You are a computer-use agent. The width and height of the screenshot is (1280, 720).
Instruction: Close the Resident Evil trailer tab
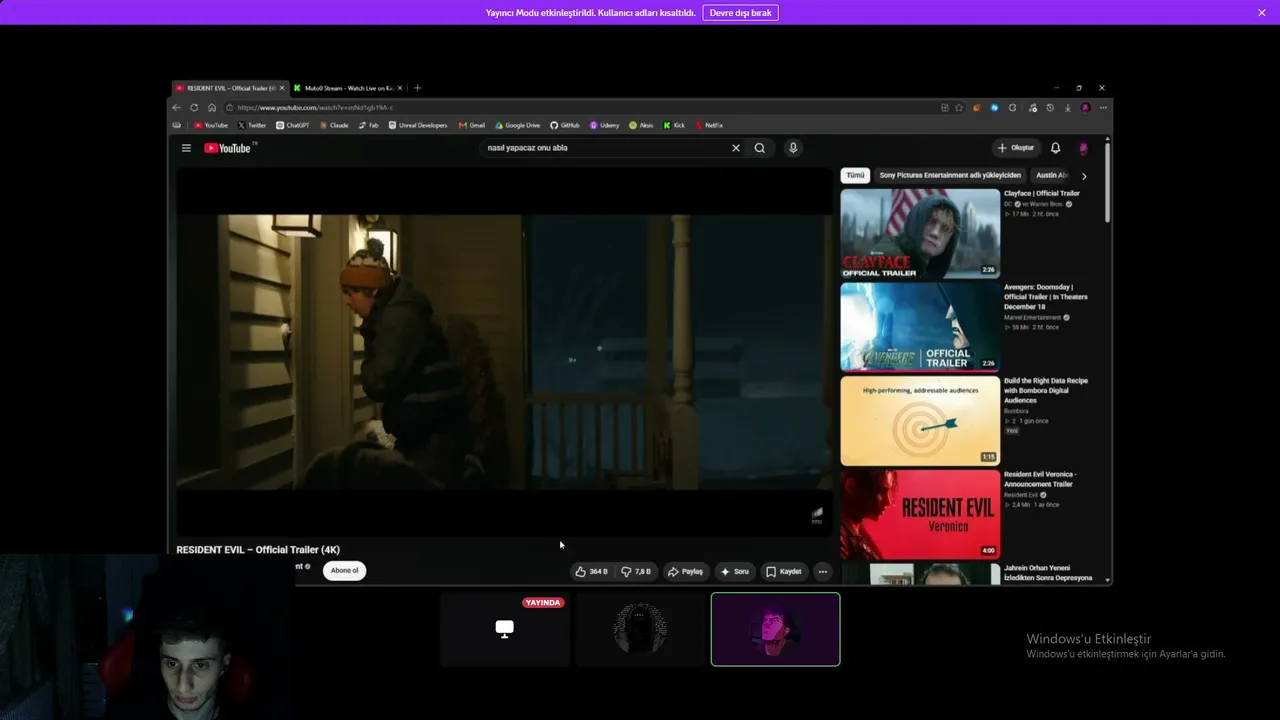tap(282, 88)
